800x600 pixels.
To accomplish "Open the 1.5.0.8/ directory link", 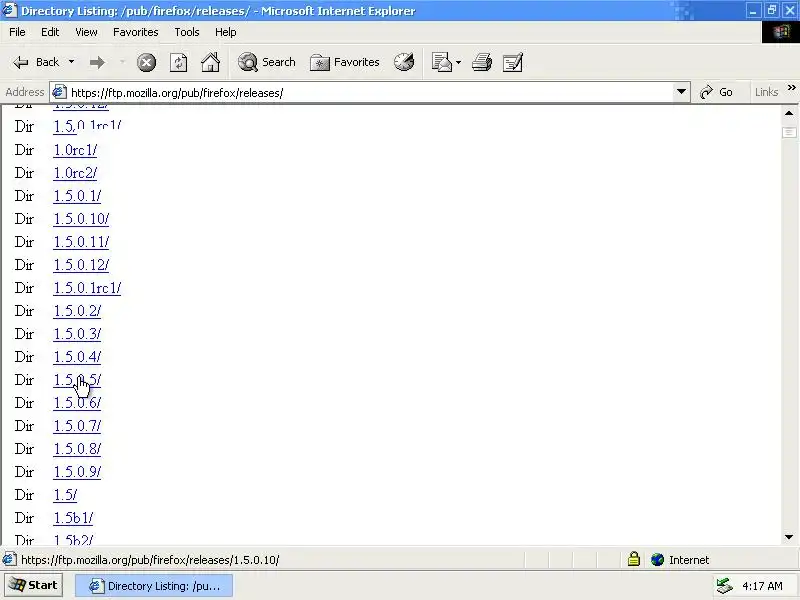I will pyautogui.click(x=77, y=449).
